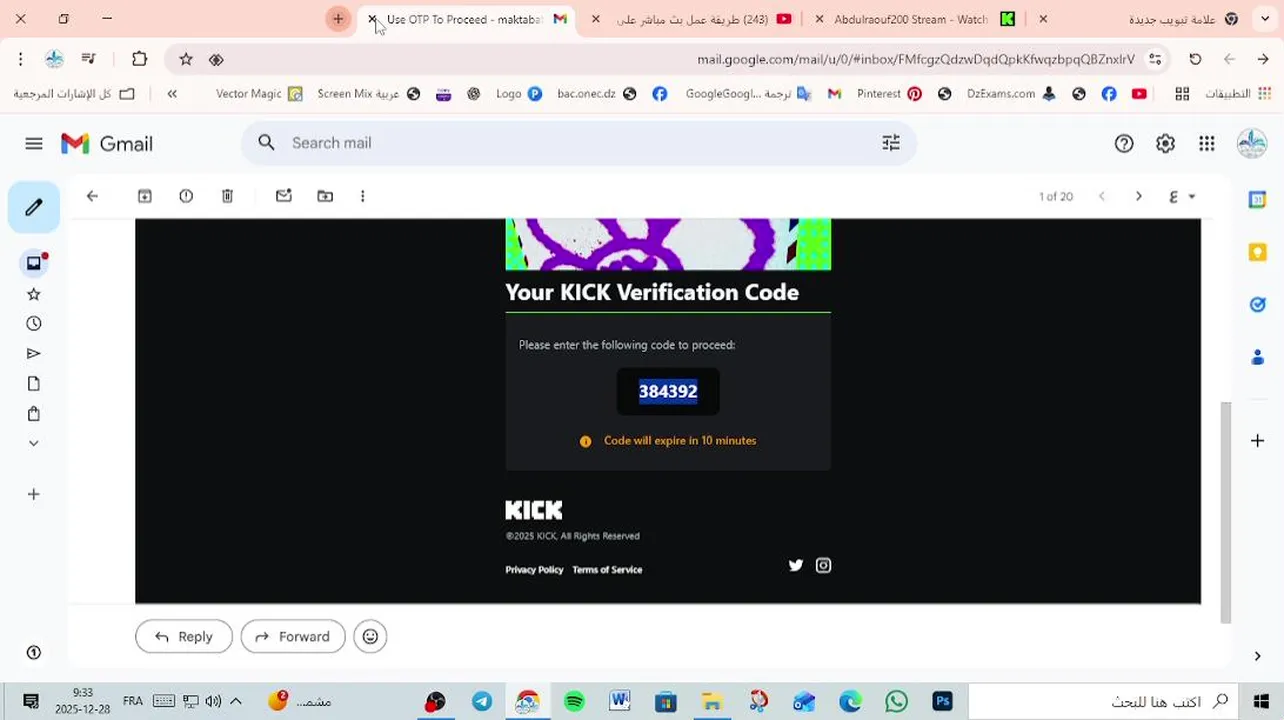
Task: Open Contacts side panel
Action: [1258, 356]
